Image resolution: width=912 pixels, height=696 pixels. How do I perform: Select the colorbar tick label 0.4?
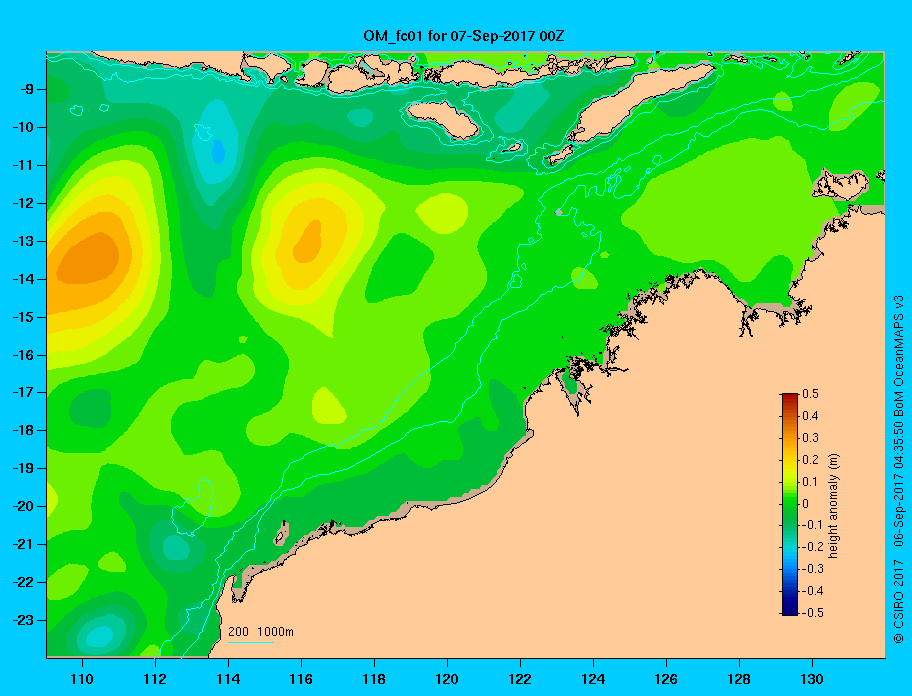click(x=810, y=416)
